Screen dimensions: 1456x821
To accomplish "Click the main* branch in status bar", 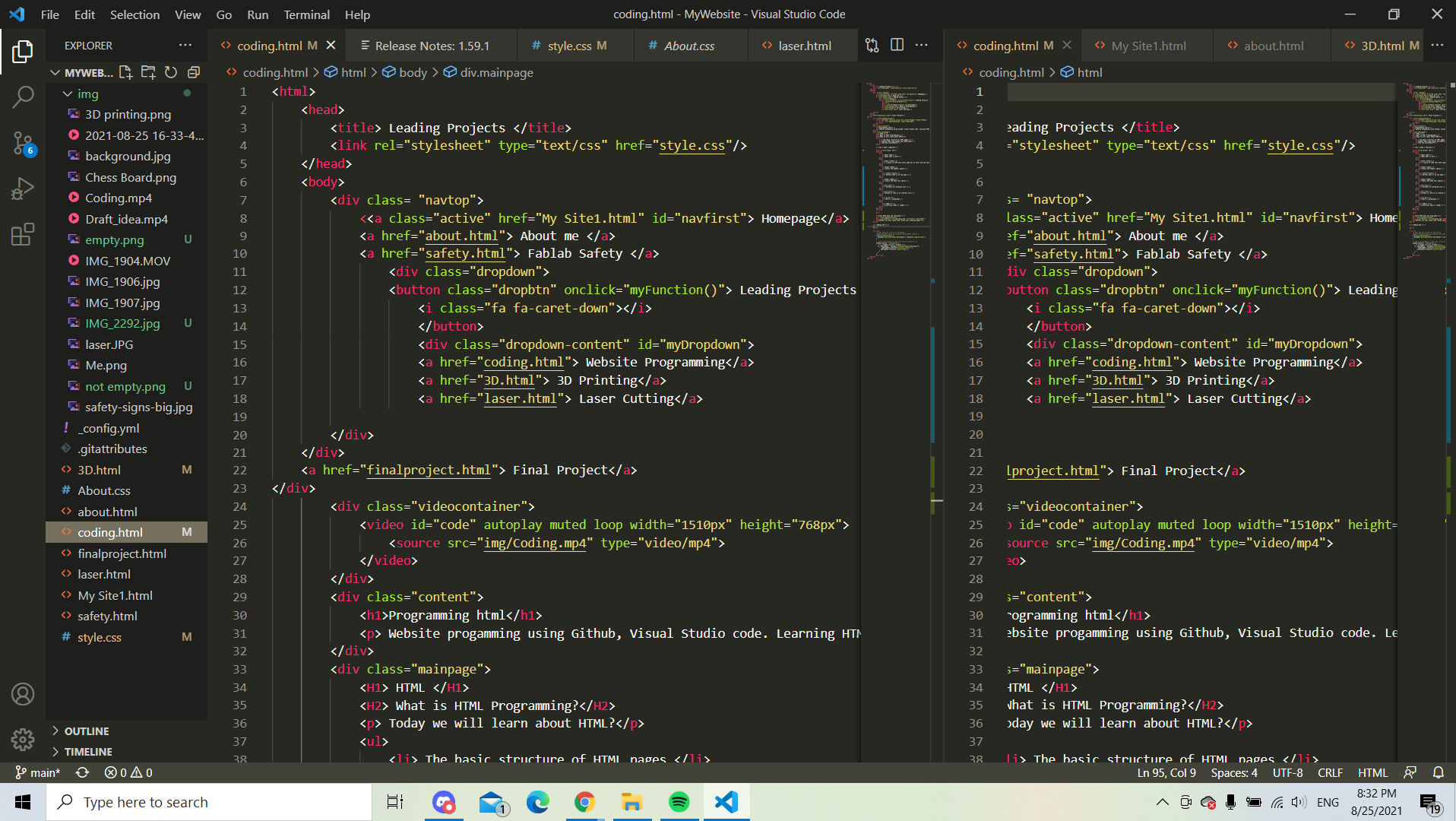I will click(x=38, y=772).
